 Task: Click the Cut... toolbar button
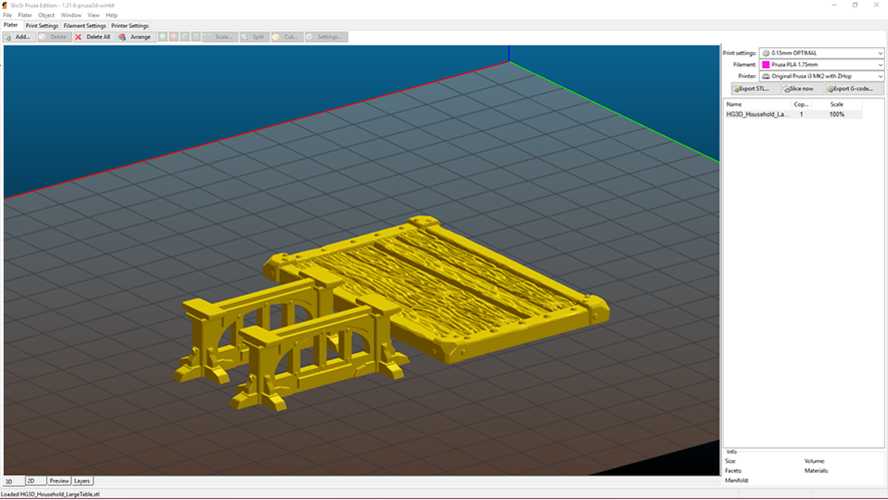pos(287,37)
